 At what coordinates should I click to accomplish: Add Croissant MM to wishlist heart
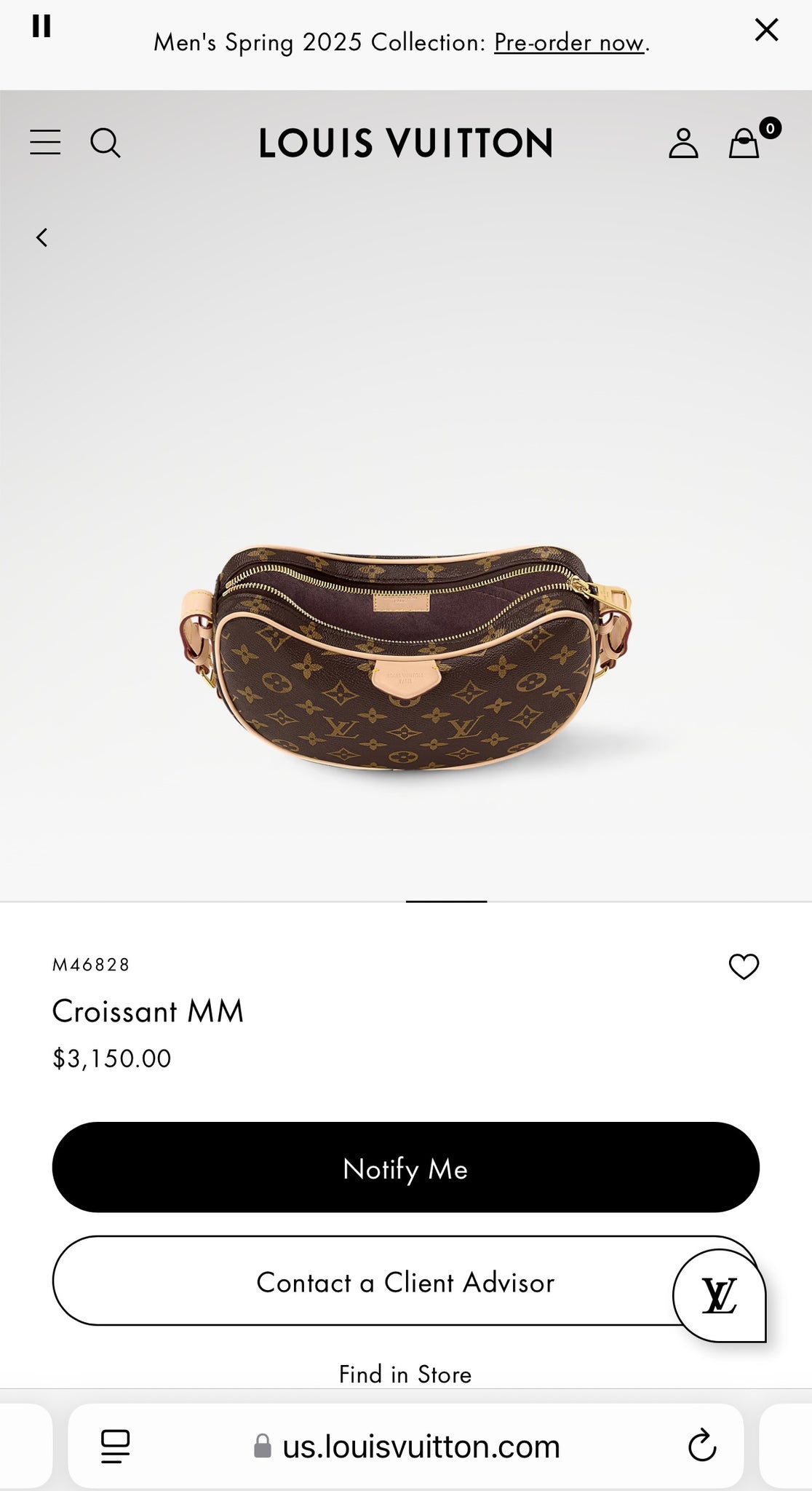(744, 967)
